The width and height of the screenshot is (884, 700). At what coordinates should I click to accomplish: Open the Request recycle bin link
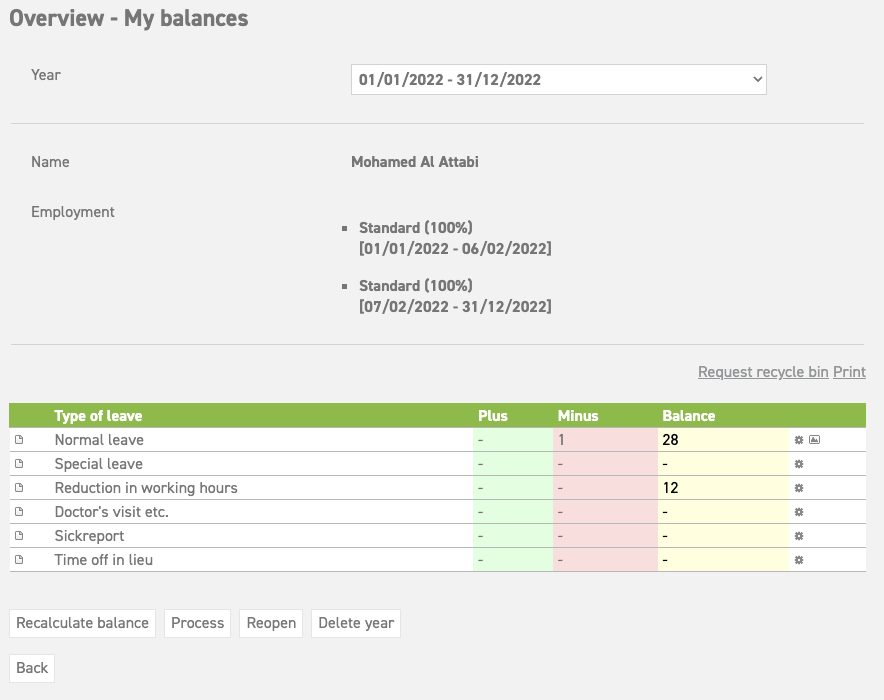point(762,371)
